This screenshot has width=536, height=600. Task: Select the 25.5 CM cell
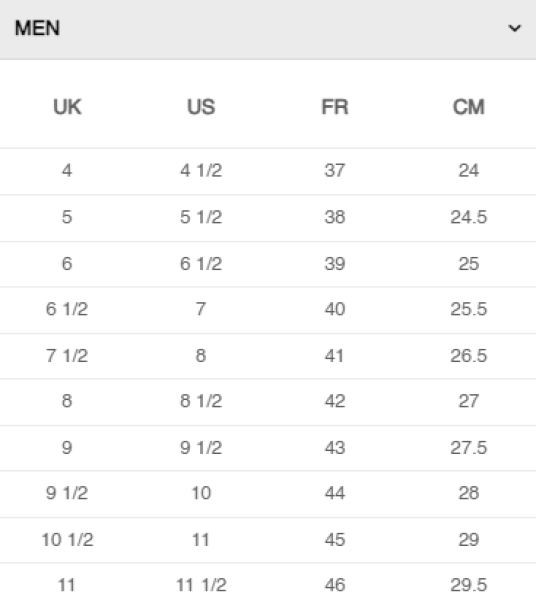[469, 309]
